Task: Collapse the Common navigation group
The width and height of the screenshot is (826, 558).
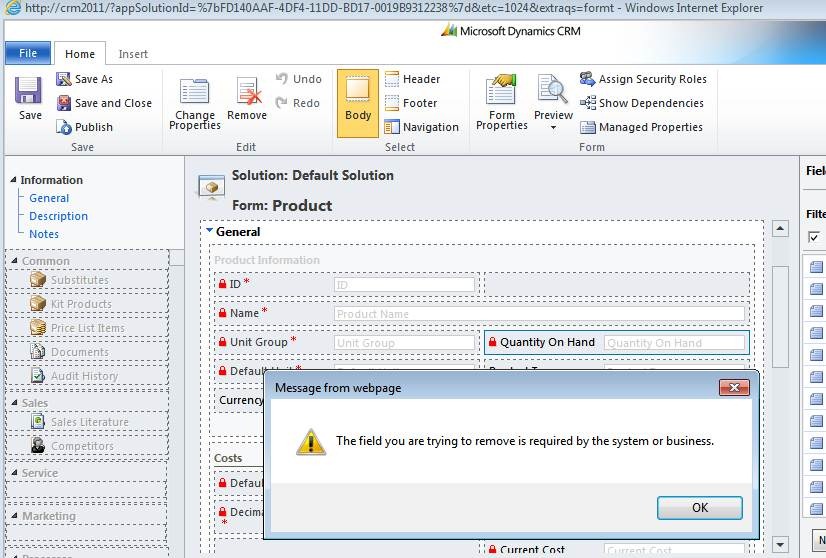Action: pos(14,260)
